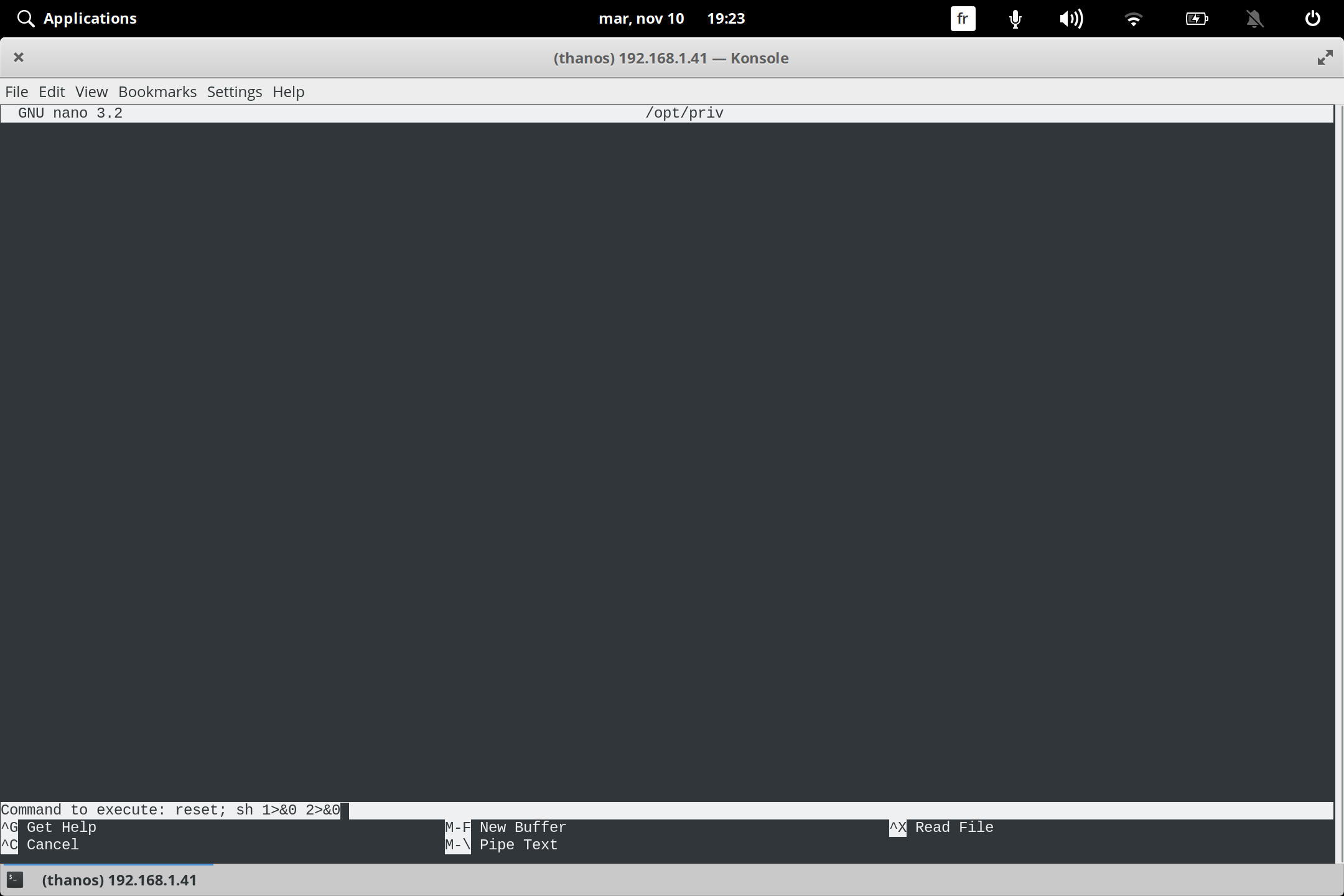This screenshot has height=896, width=1344.
Task: Click the volume icon in system tray
Action: pos(1071,19)
